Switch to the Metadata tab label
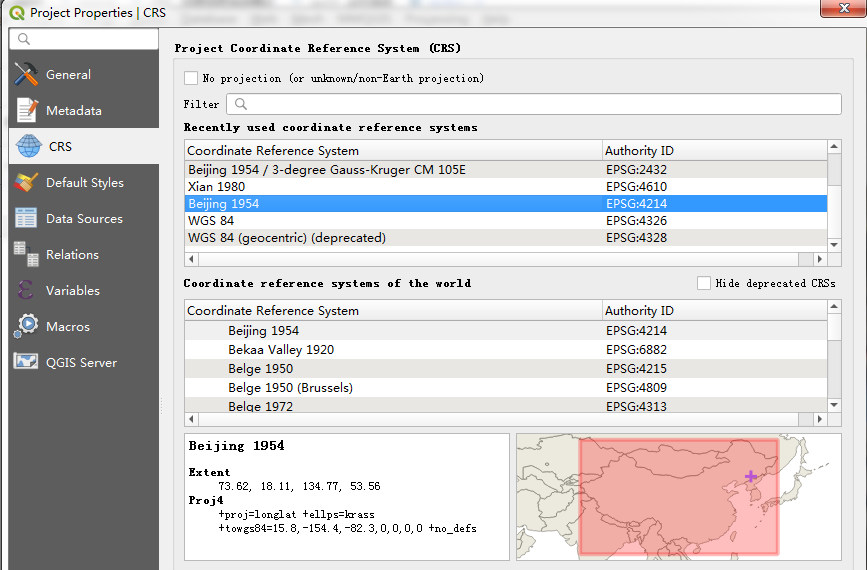This screenshot has height=570, width=867. 74,111
